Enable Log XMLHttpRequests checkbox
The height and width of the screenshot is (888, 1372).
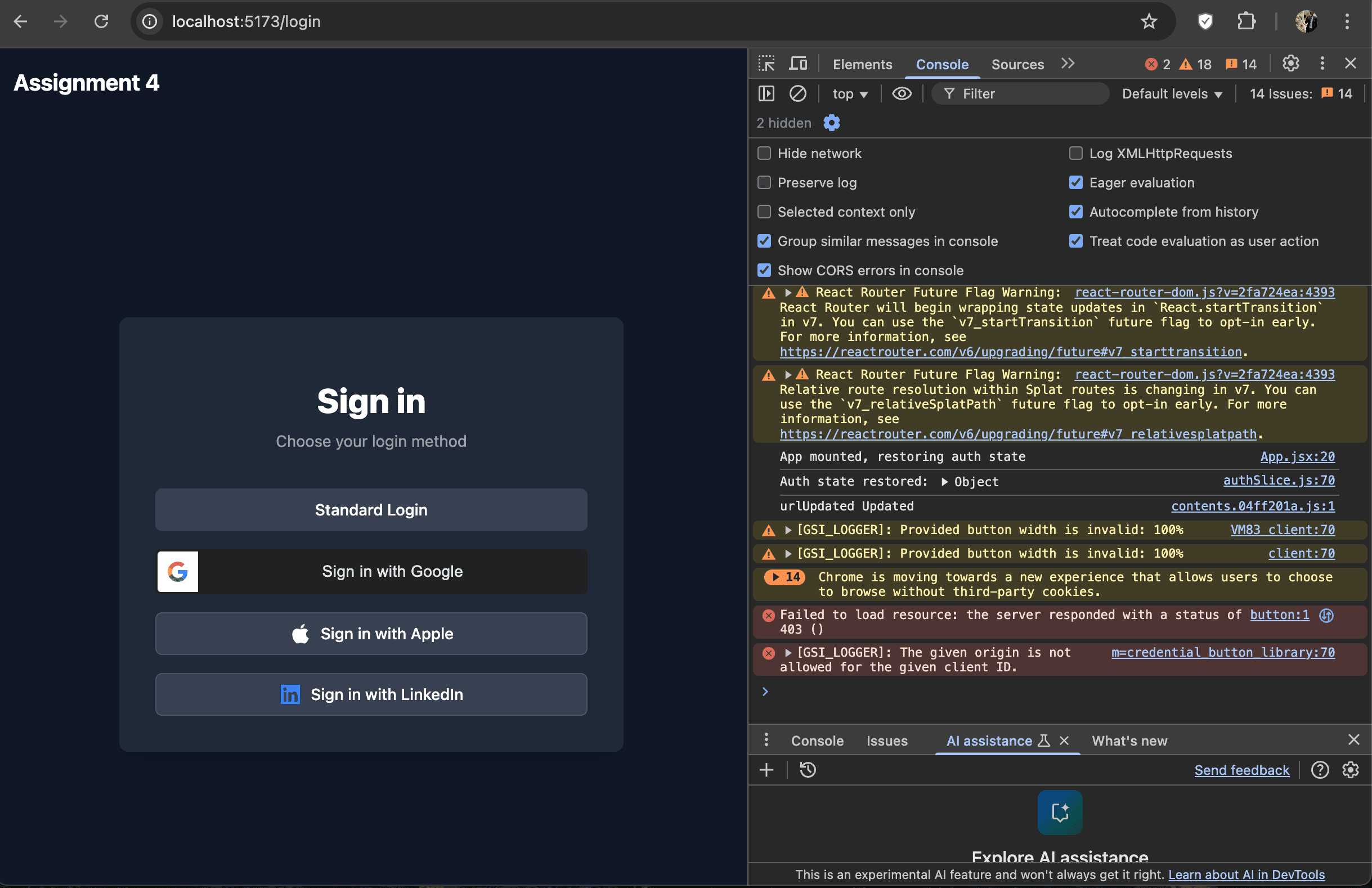pos(1075,154)
